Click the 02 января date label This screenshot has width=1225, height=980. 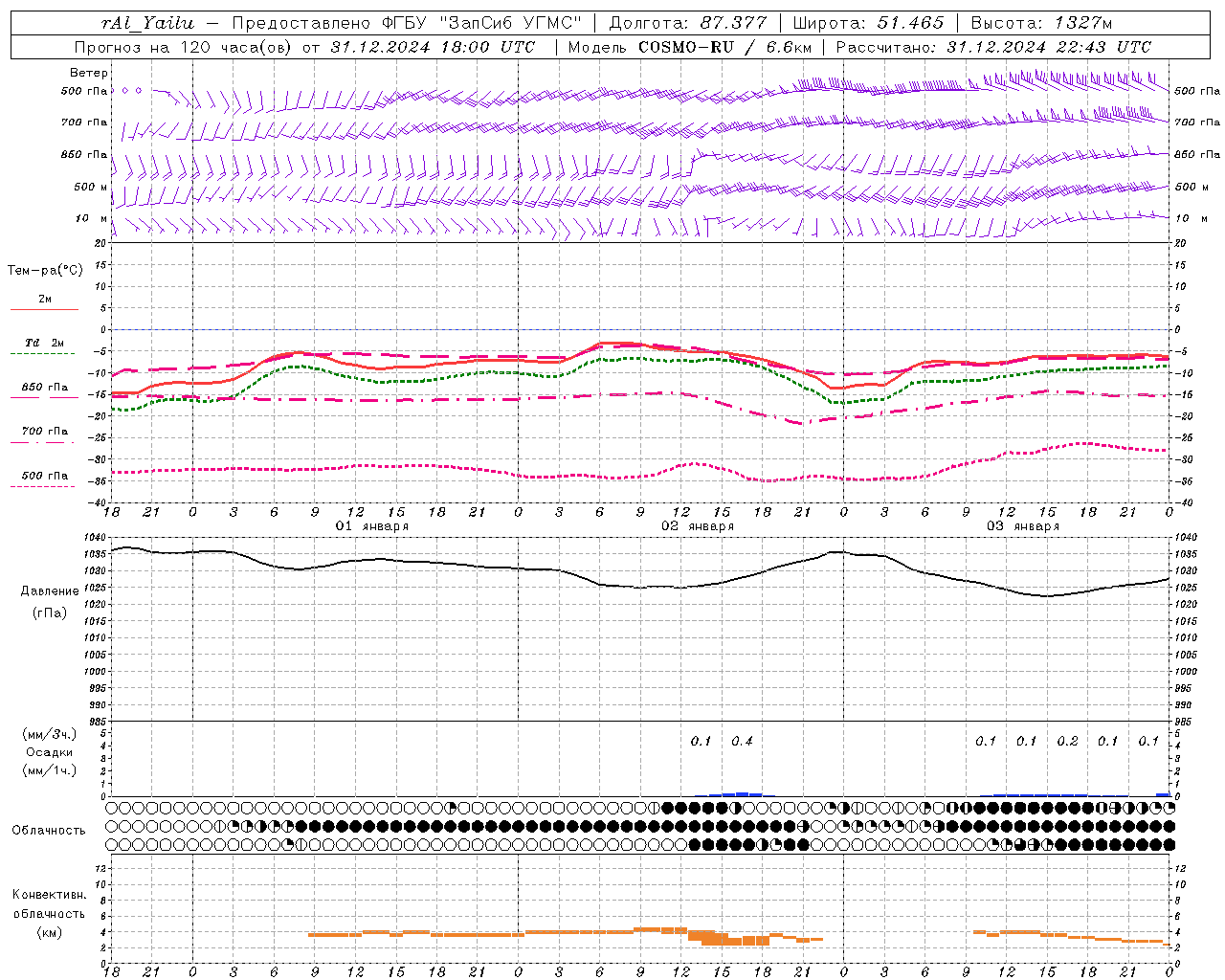click(x=698, y=526)
